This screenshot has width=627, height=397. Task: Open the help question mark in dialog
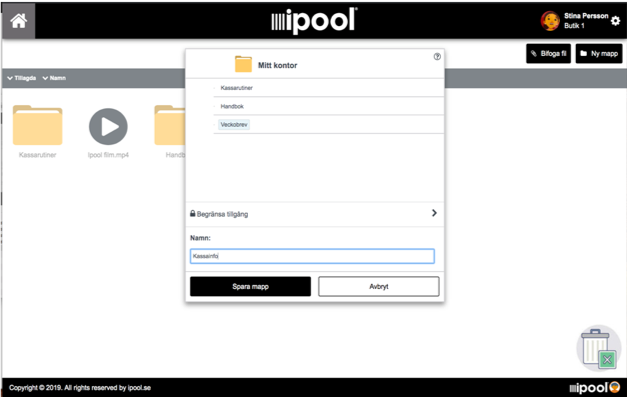[x=437, y=57]
